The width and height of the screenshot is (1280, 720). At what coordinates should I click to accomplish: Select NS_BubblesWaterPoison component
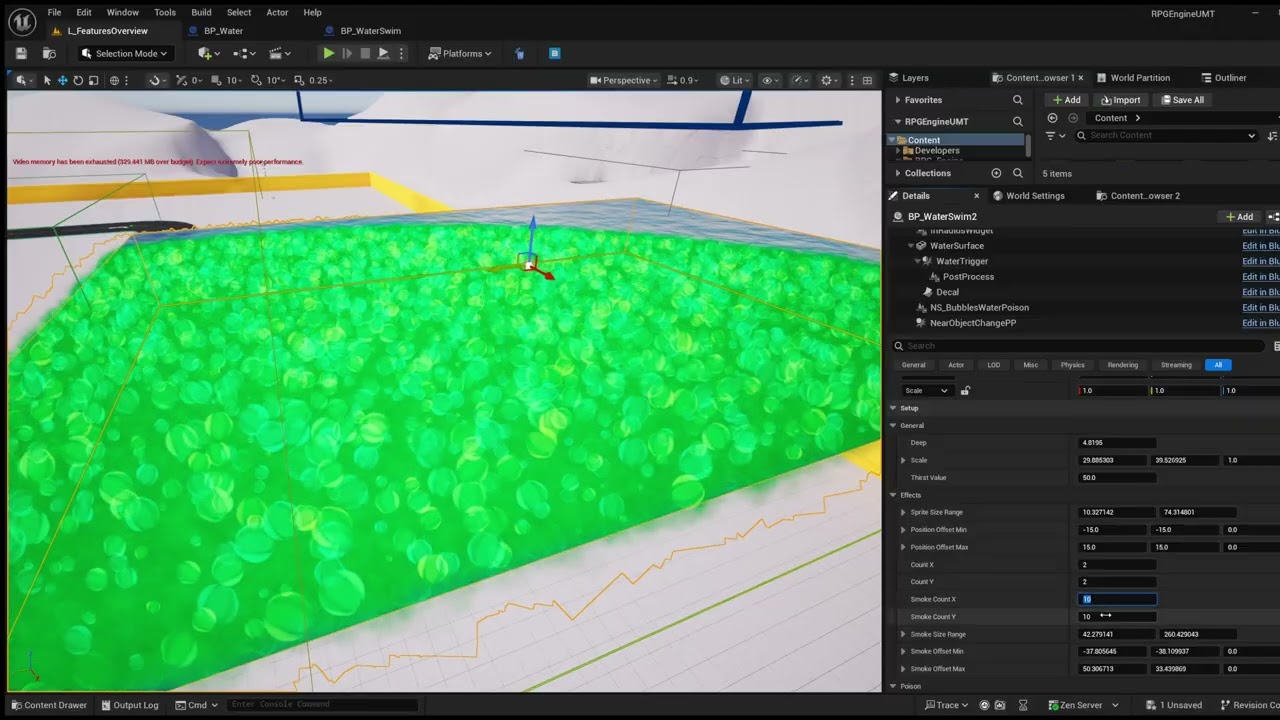979,308
